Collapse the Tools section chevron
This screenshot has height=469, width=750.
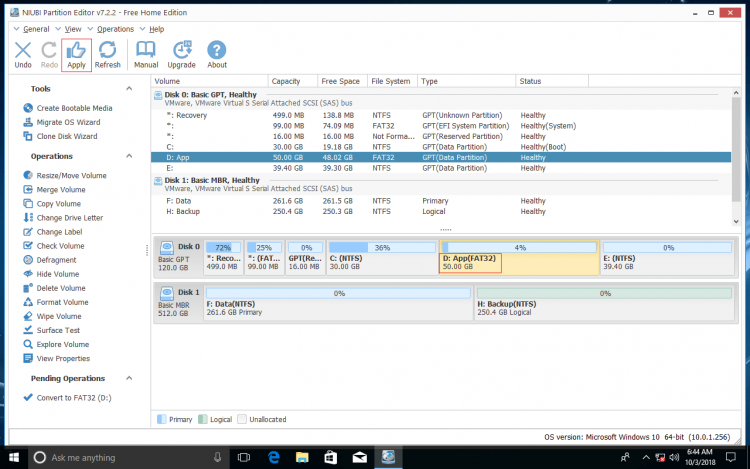tap(129, 88)
